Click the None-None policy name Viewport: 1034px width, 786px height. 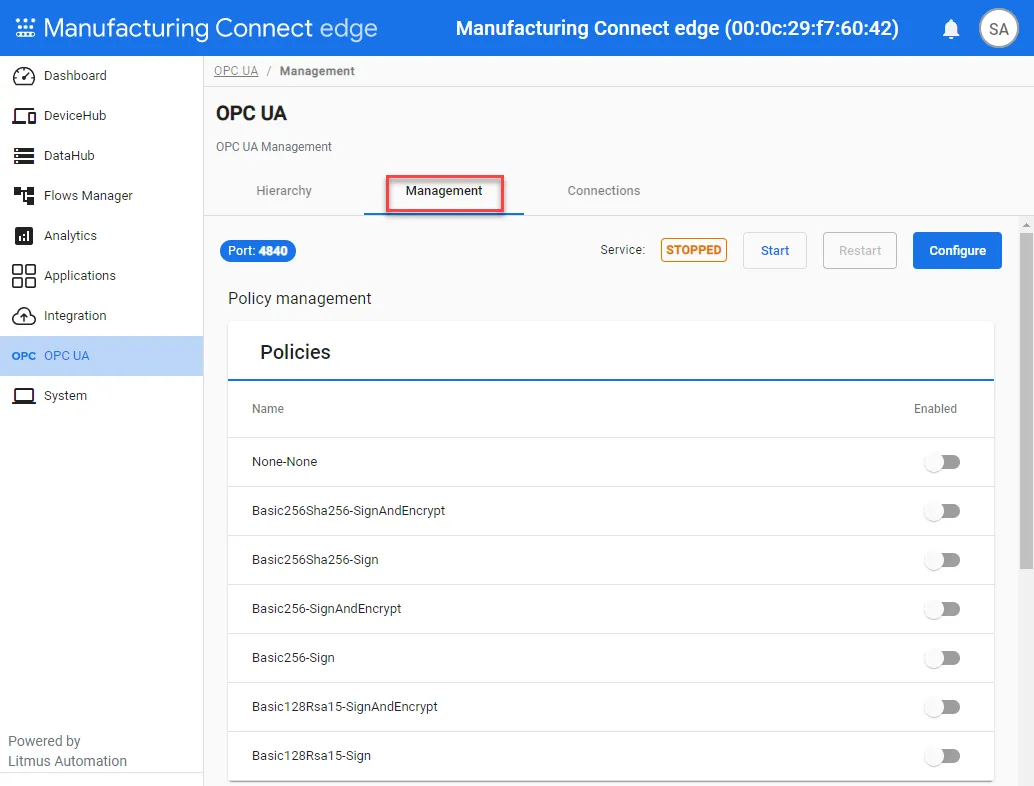point(284,462)
